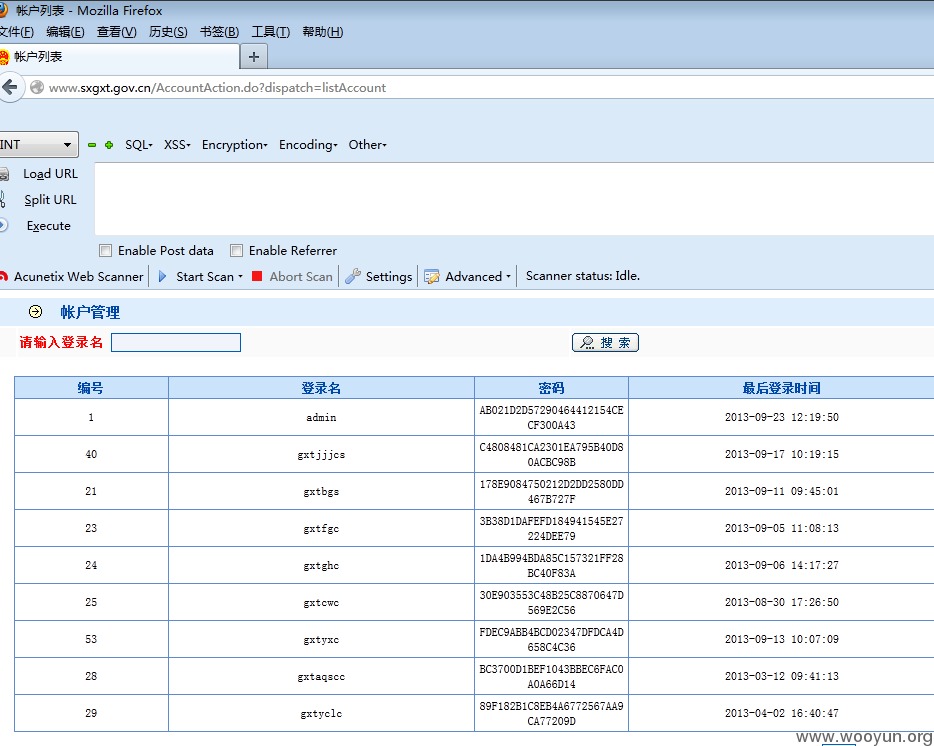This screenshot has height=746, width=934.
Task: Select the gxtghc login name cell
Action: pos(321,565)
